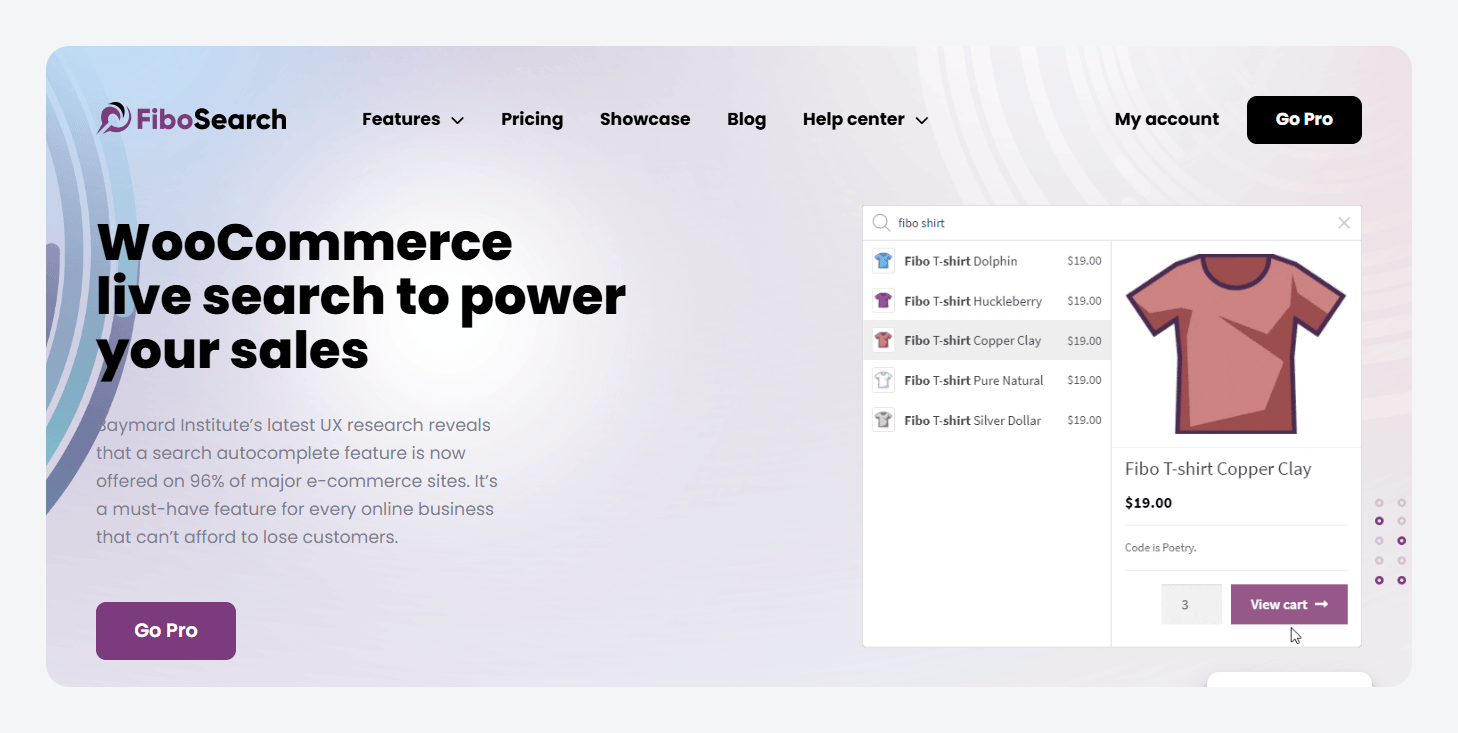Click the $19.00 price in product details
1458x733 pixels.
1148,503
